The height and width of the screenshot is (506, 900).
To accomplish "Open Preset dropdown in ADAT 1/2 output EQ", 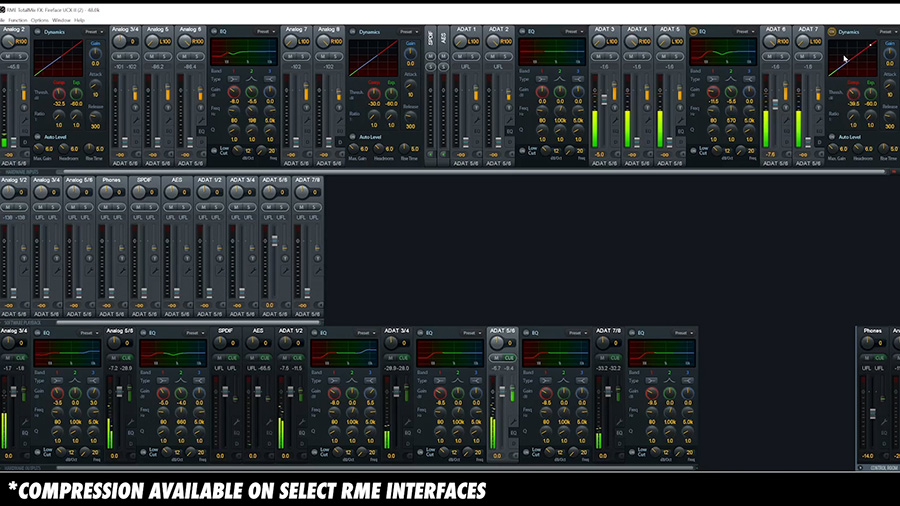I will (x=366, y=333).
